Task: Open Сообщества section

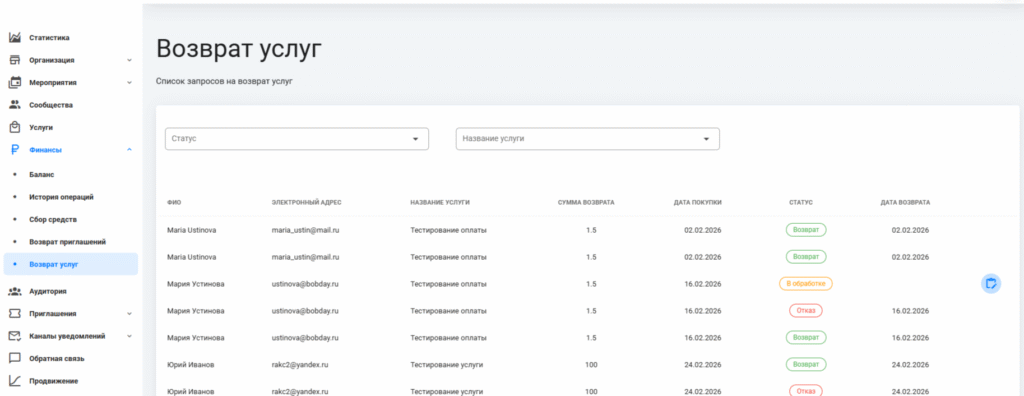Action: coord(50,105)
